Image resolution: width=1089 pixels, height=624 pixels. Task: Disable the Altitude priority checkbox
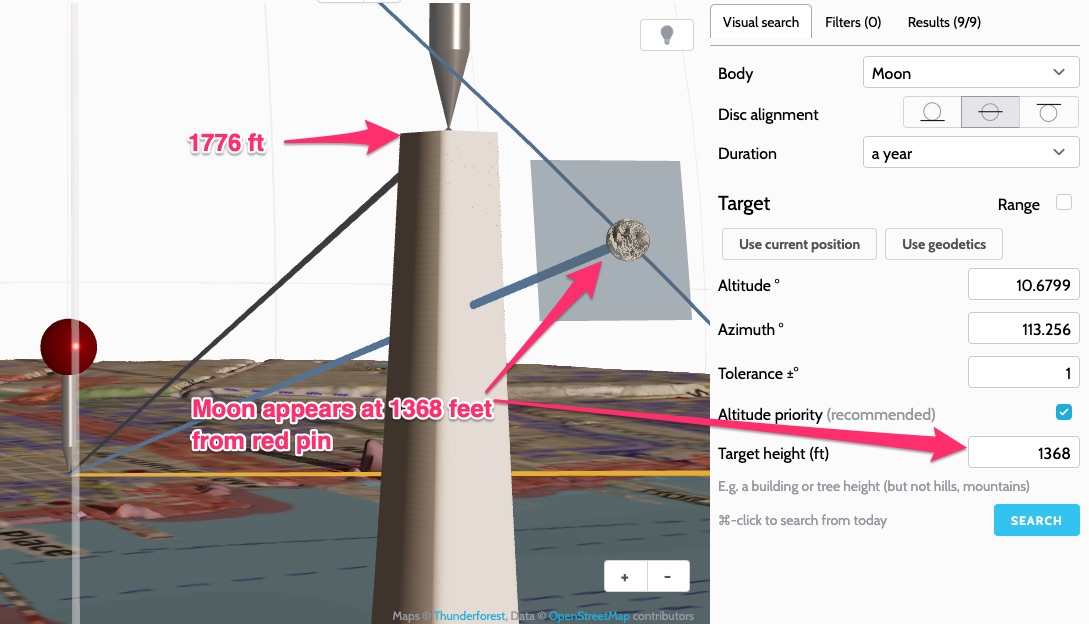[x=1063, y=412]
